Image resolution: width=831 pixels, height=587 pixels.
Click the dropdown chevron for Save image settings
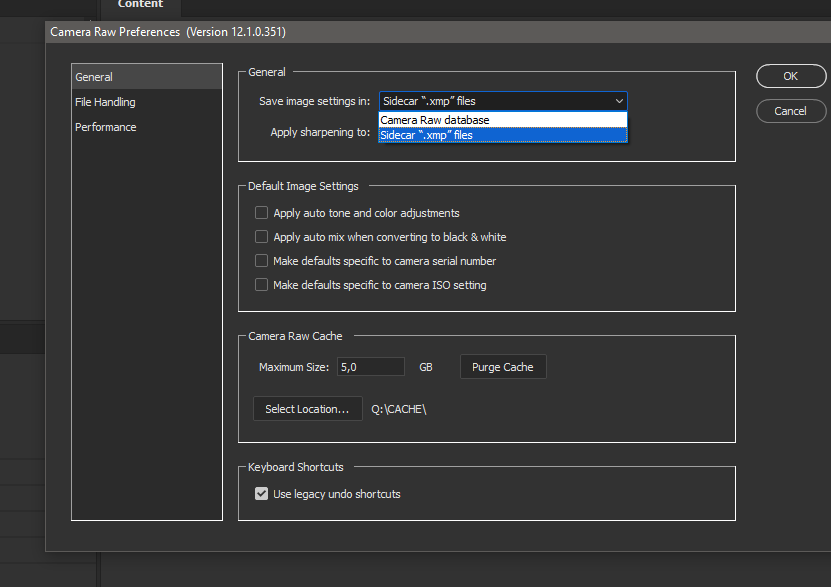pyautogui.click(x=618, y=101)
